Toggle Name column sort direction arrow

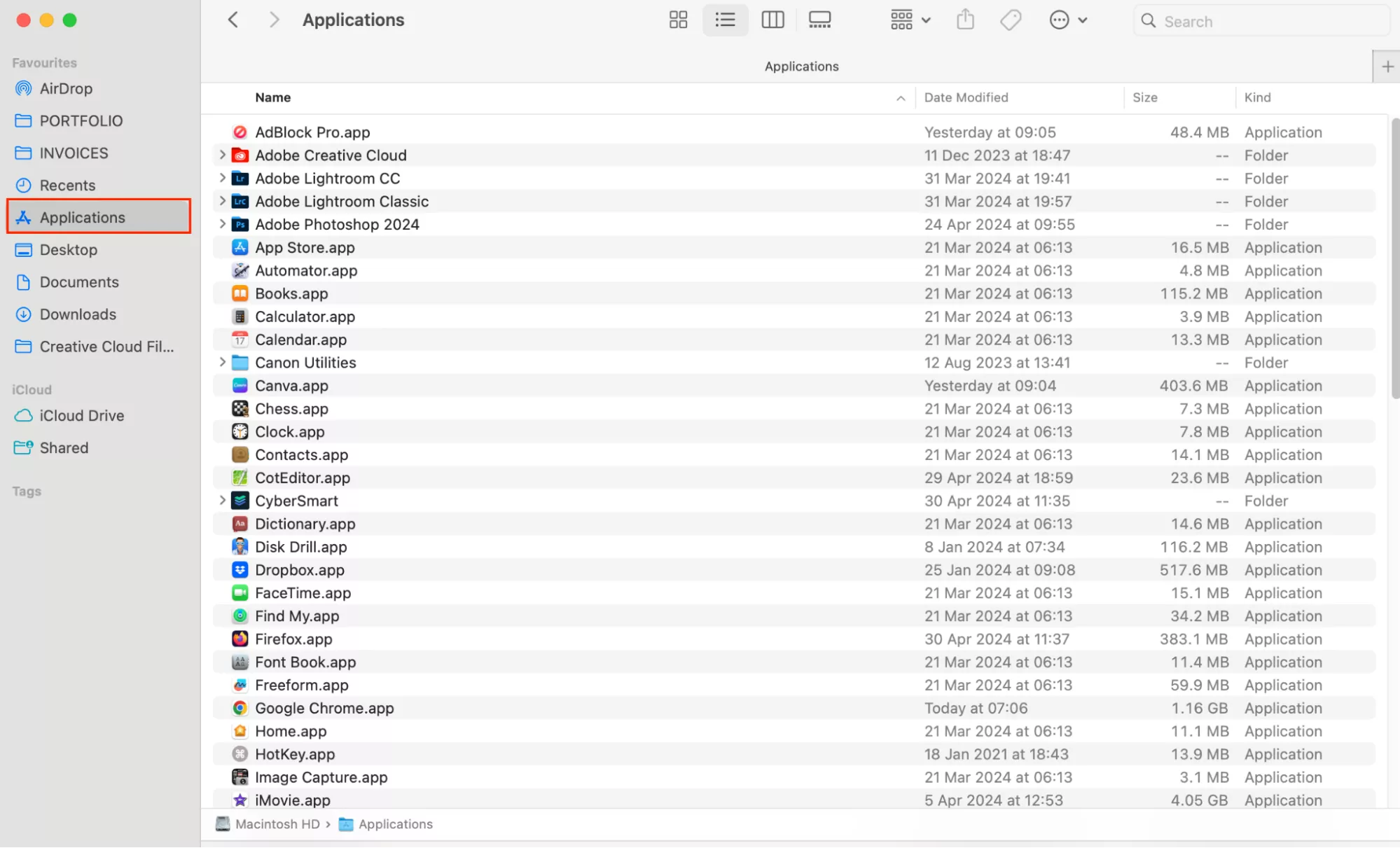pyautogui.click(x=901, y=98)
